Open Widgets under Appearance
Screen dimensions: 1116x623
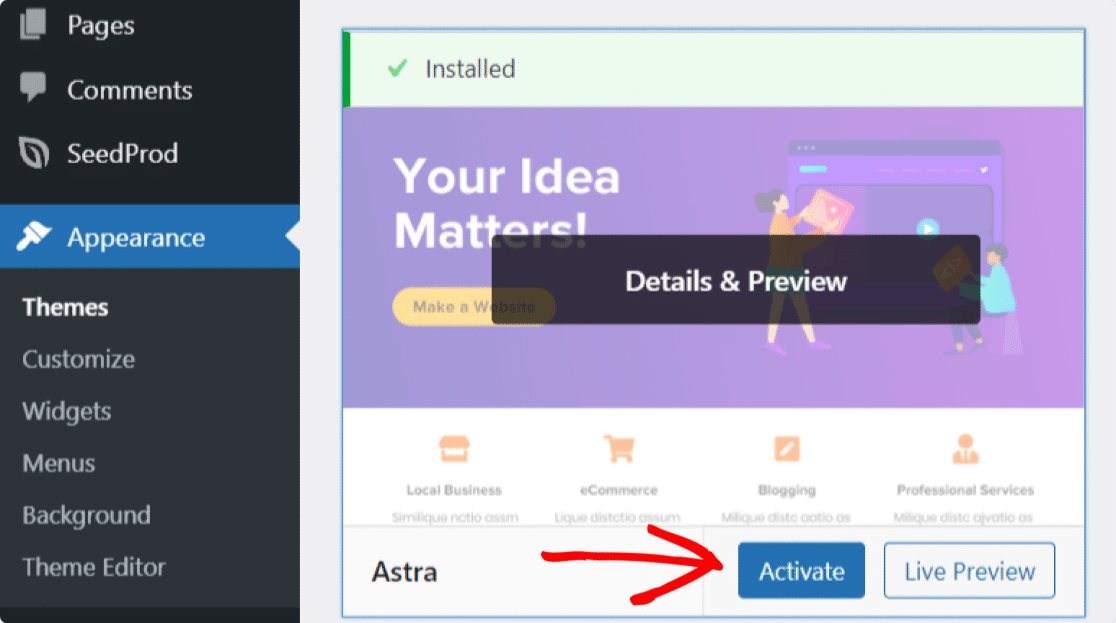point(67,411)
